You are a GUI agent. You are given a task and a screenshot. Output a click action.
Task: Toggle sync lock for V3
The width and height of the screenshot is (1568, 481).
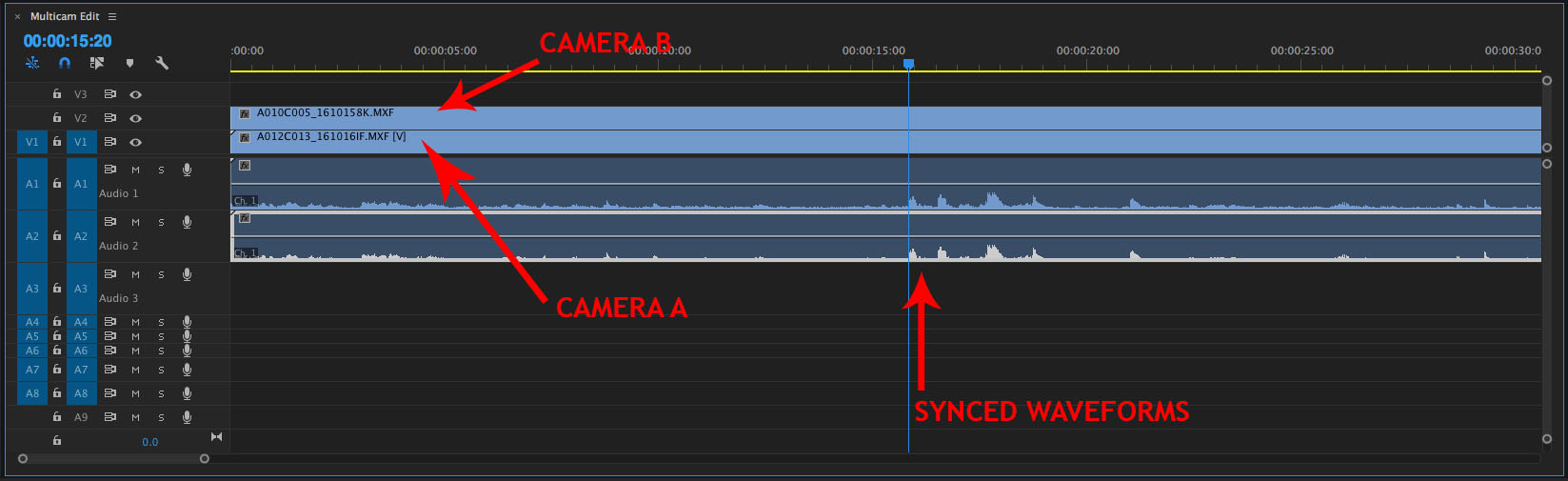point(110,94)
